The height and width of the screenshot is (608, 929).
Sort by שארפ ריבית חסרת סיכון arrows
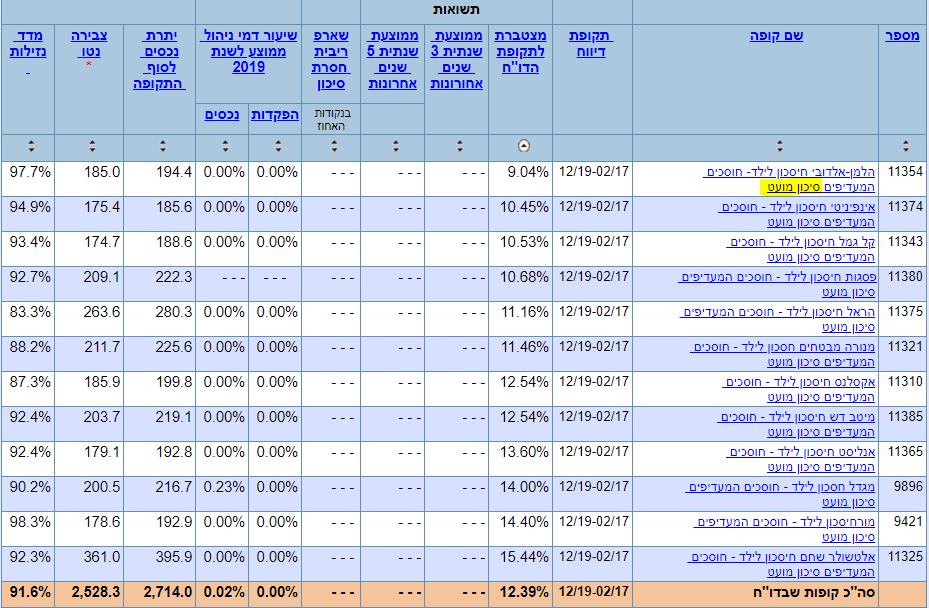(x=334, y=146)
